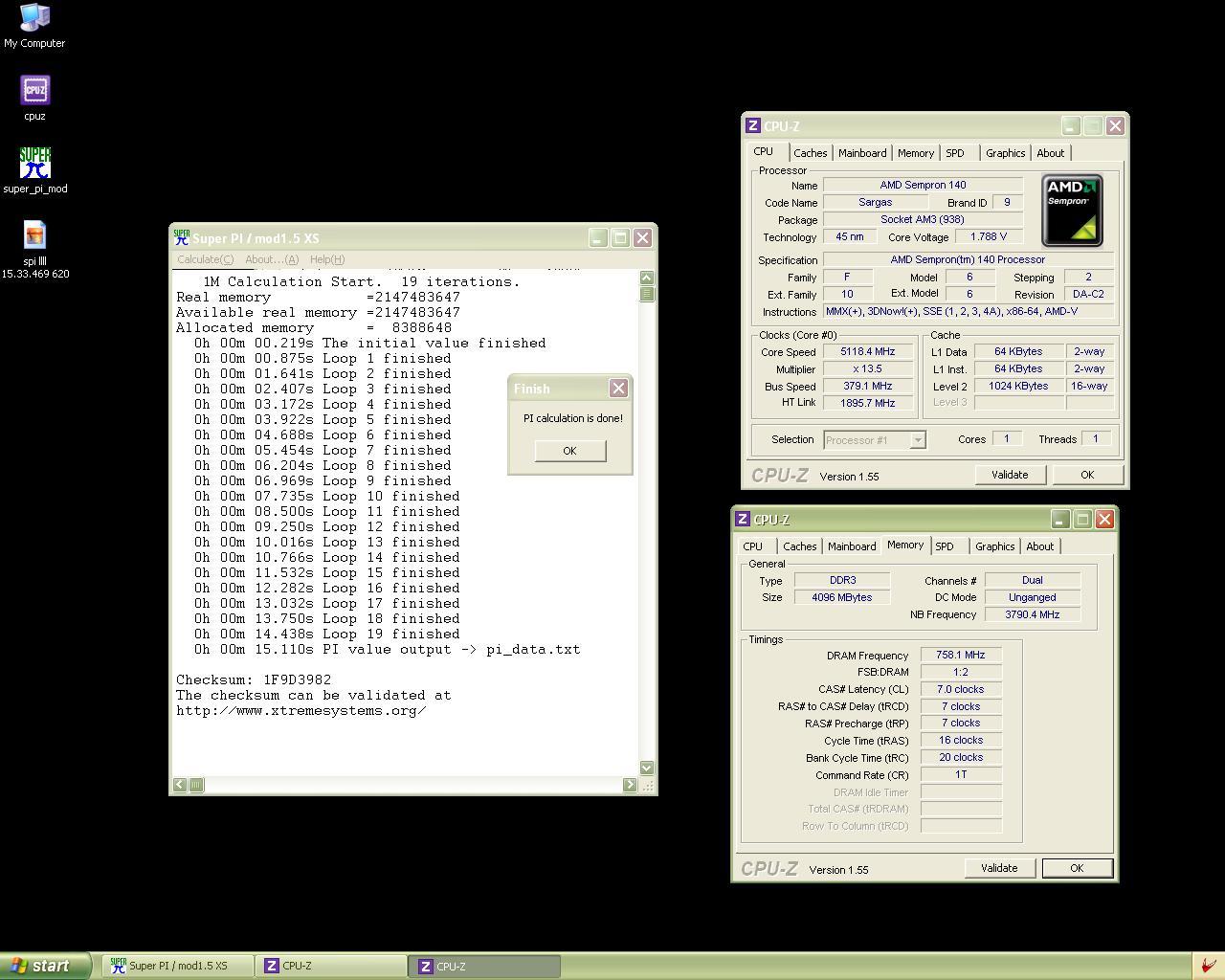Image resolution: width=1225 pixels, height=980 pixels.
Task: Confirm OK in the Finish dialog
Action: (x=569, y=451)
